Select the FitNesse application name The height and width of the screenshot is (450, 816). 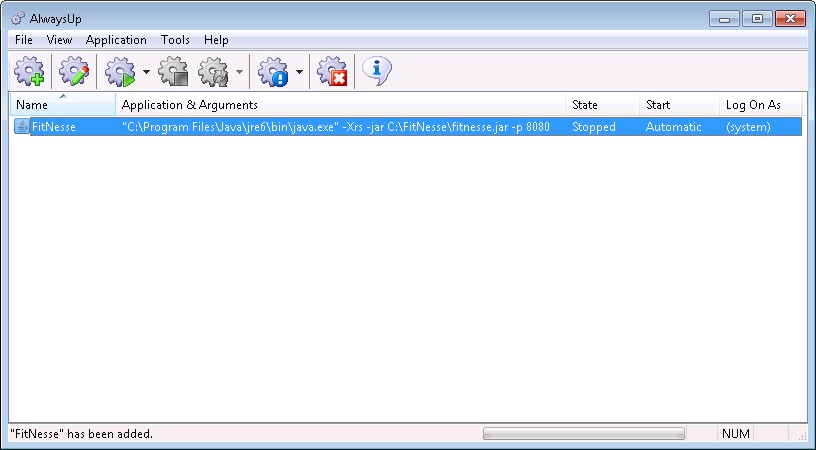pyautogui.click(x=54, y=127)
